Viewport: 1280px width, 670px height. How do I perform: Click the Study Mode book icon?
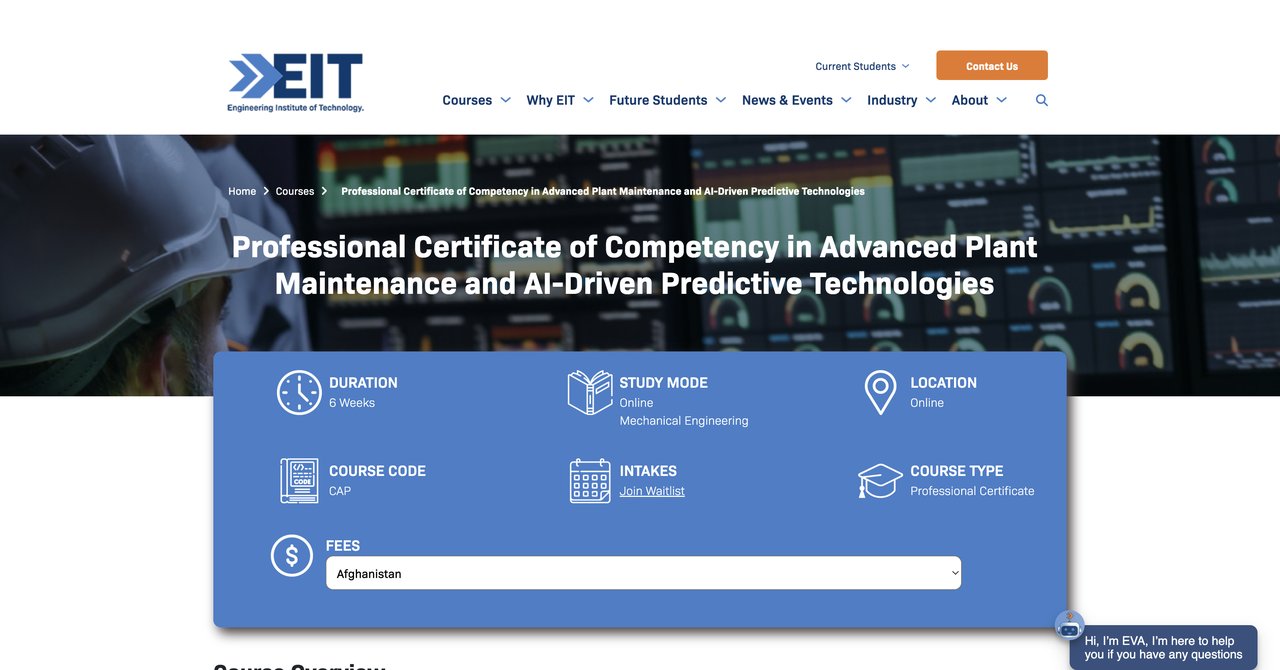[590, 392]
